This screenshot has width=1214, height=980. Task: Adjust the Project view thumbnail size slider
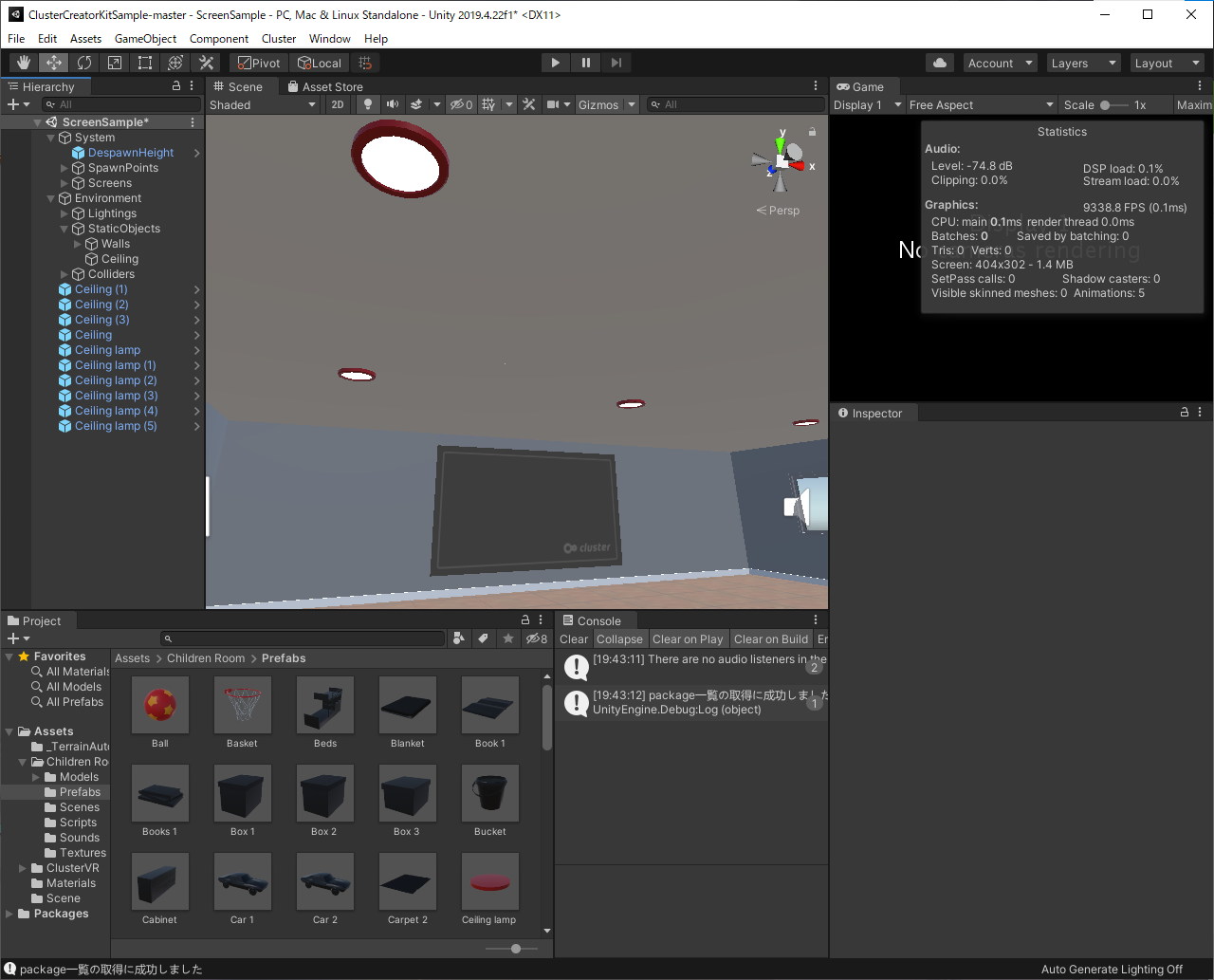point(514,948)
